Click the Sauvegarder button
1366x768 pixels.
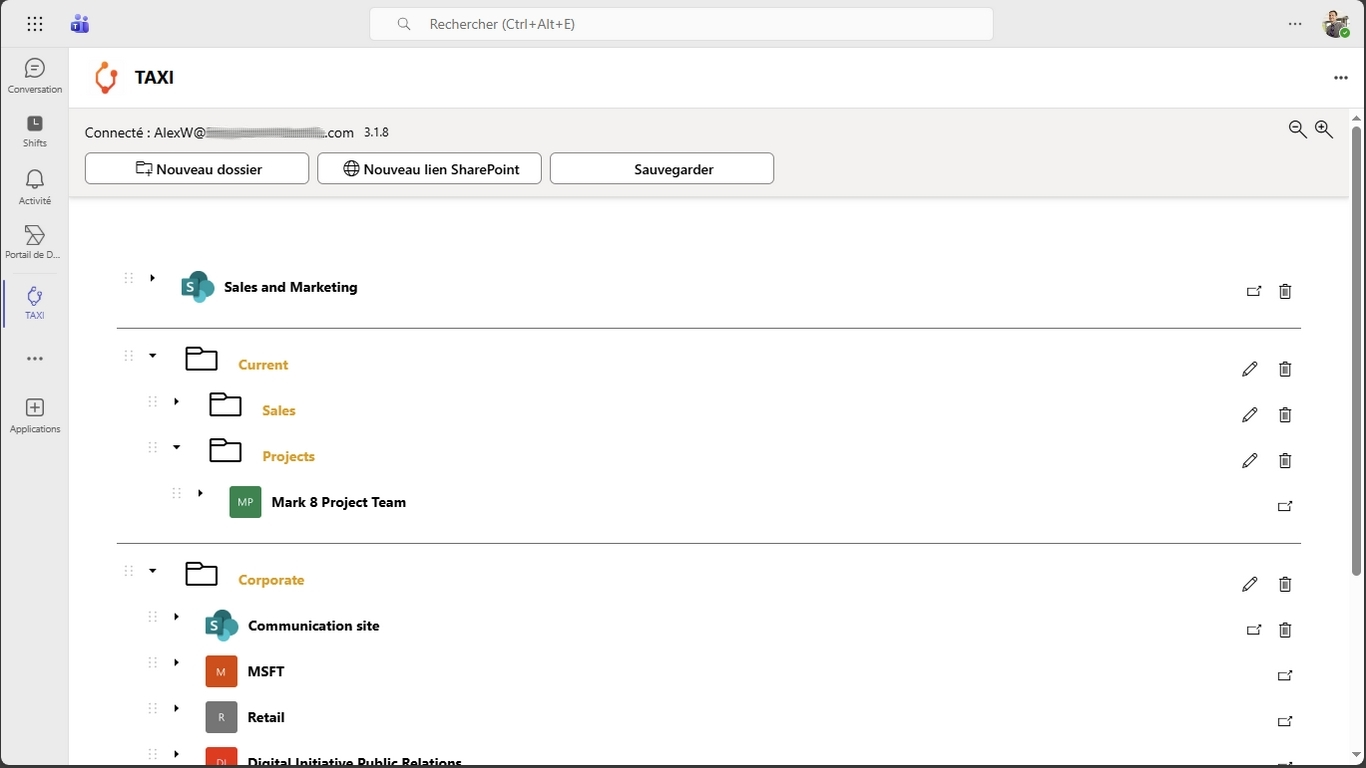661,169
